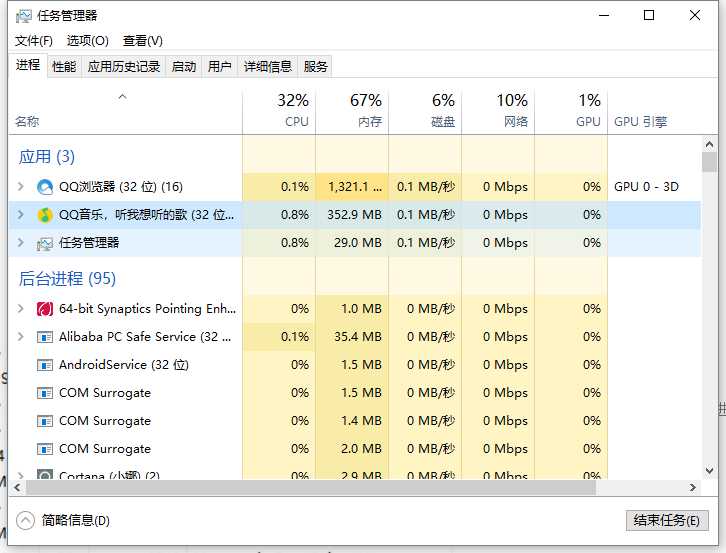
Task: Sort by the 网络 column header
Action: pos(498,111)
